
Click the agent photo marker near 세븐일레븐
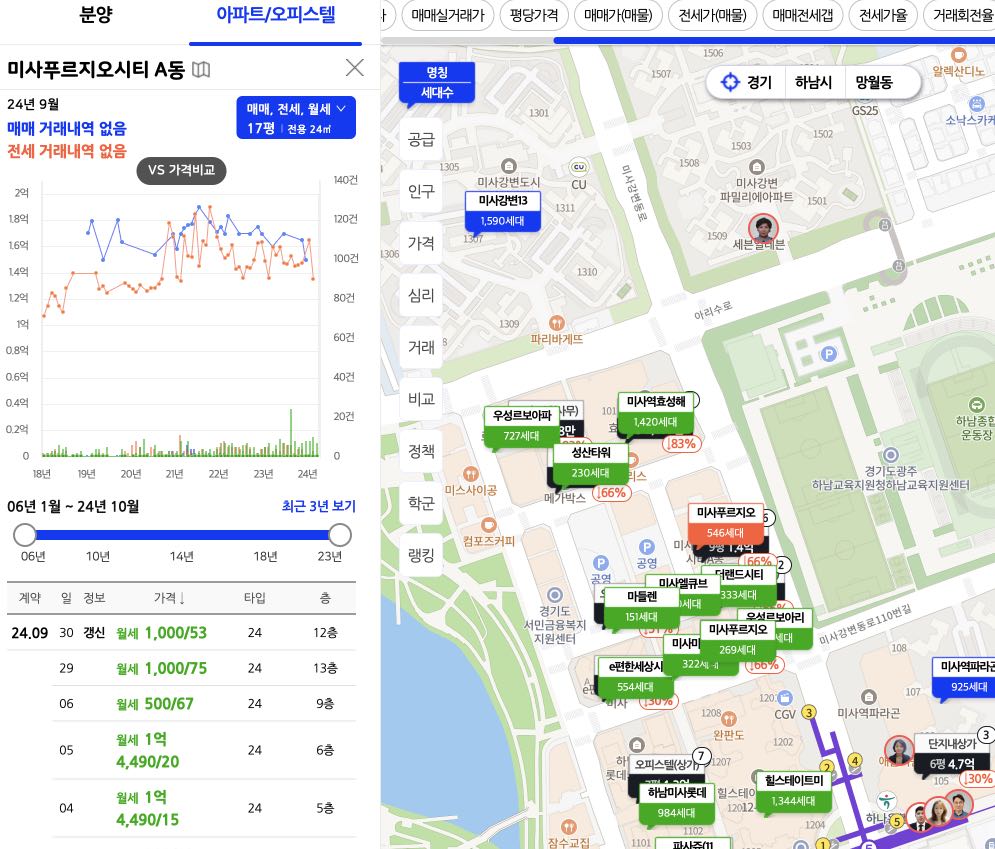pyautogui.click(x=763, y=230)
